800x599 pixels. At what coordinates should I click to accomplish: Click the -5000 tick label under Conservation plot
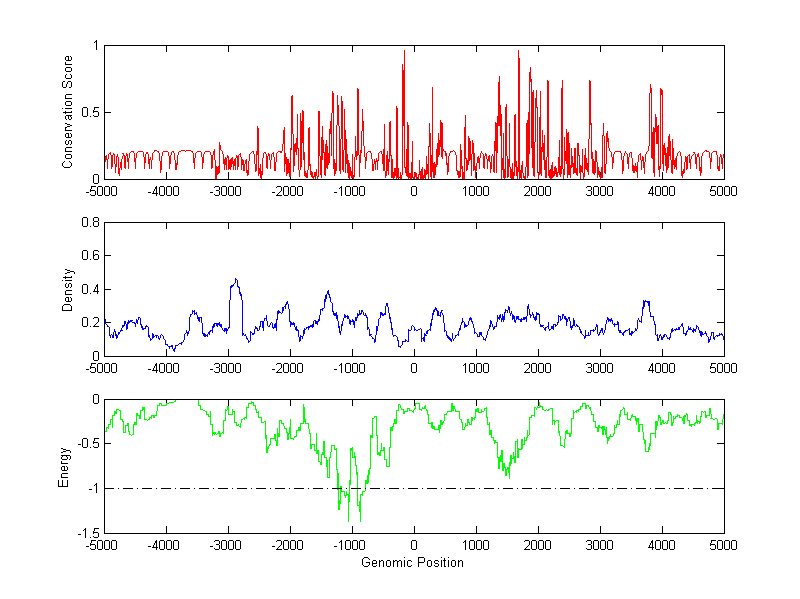pos(101,191)
